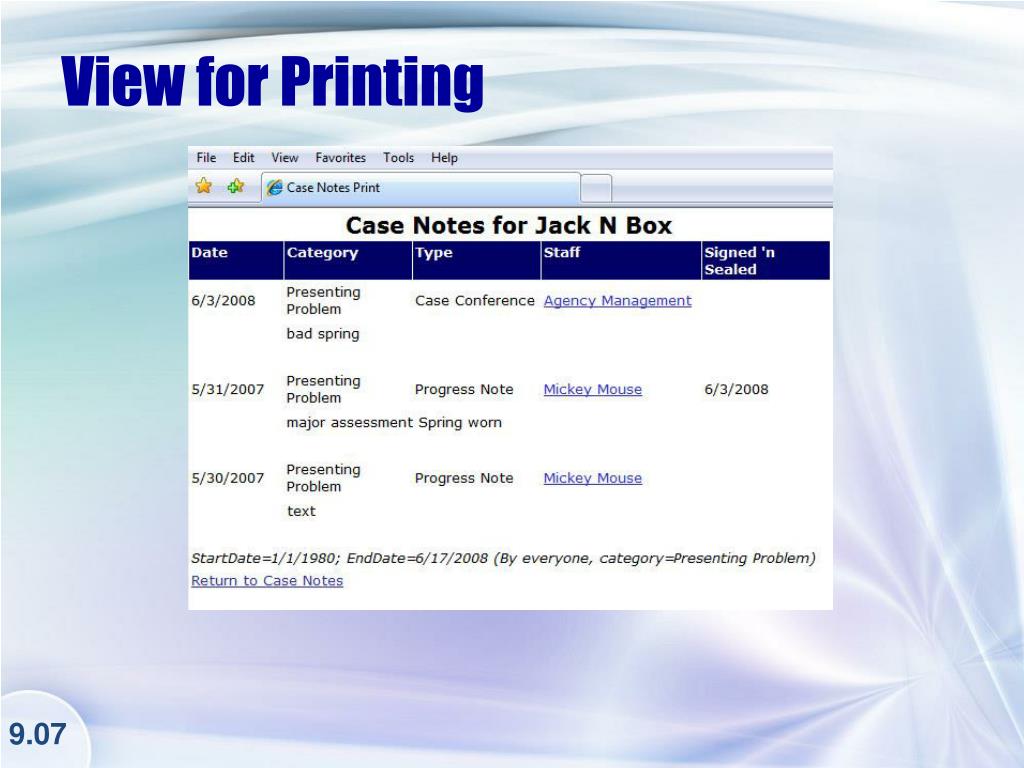The height and width of the screenshot is (768, 1024).
Task: Select the 6/3/2008 date in first row
Action: pos(223,300)
